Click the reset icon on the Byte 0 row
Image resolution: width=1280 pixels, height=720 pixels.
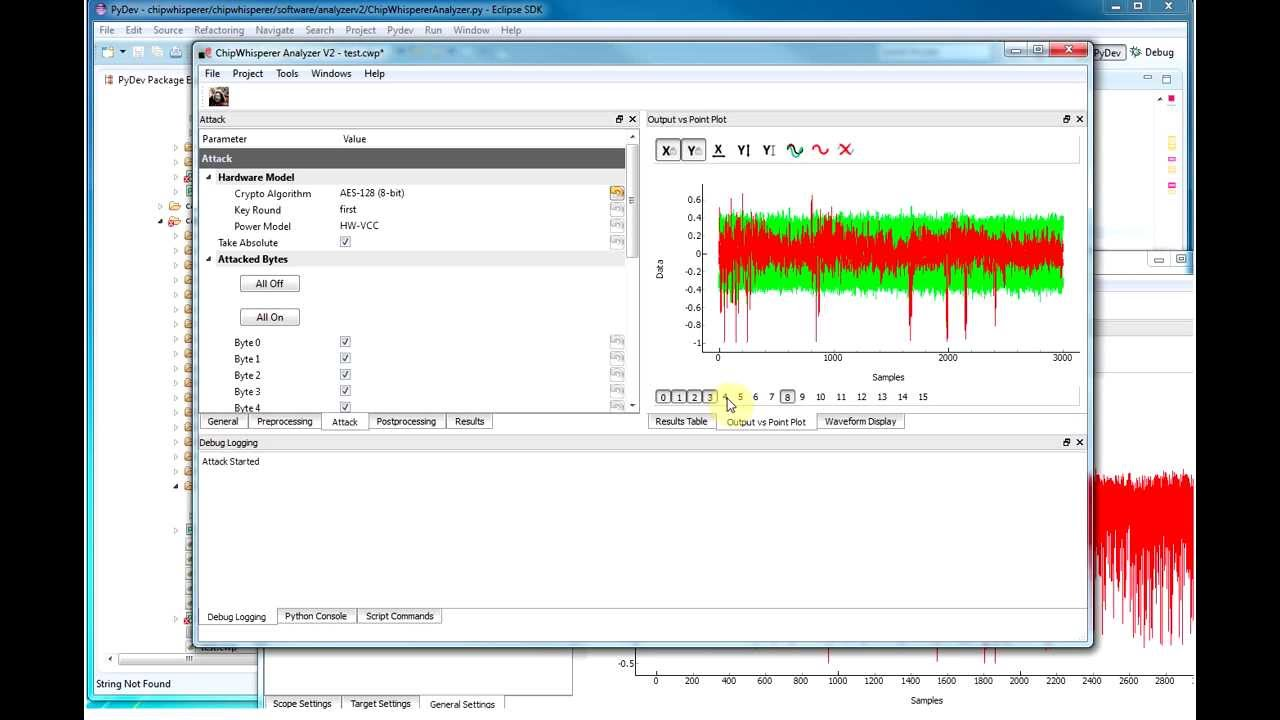(617, 342)
